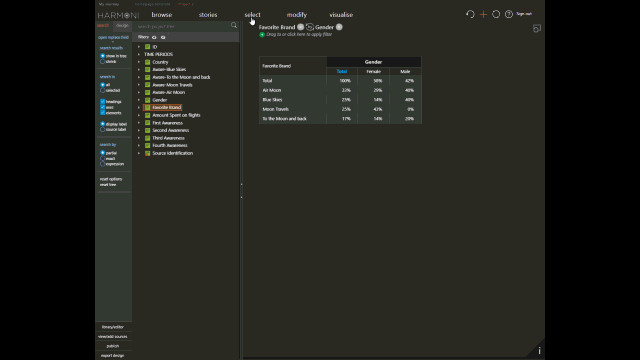Toggle the 'axes' checkbox
The width and height of the screenshot is (640, 360).
[102, 107]
